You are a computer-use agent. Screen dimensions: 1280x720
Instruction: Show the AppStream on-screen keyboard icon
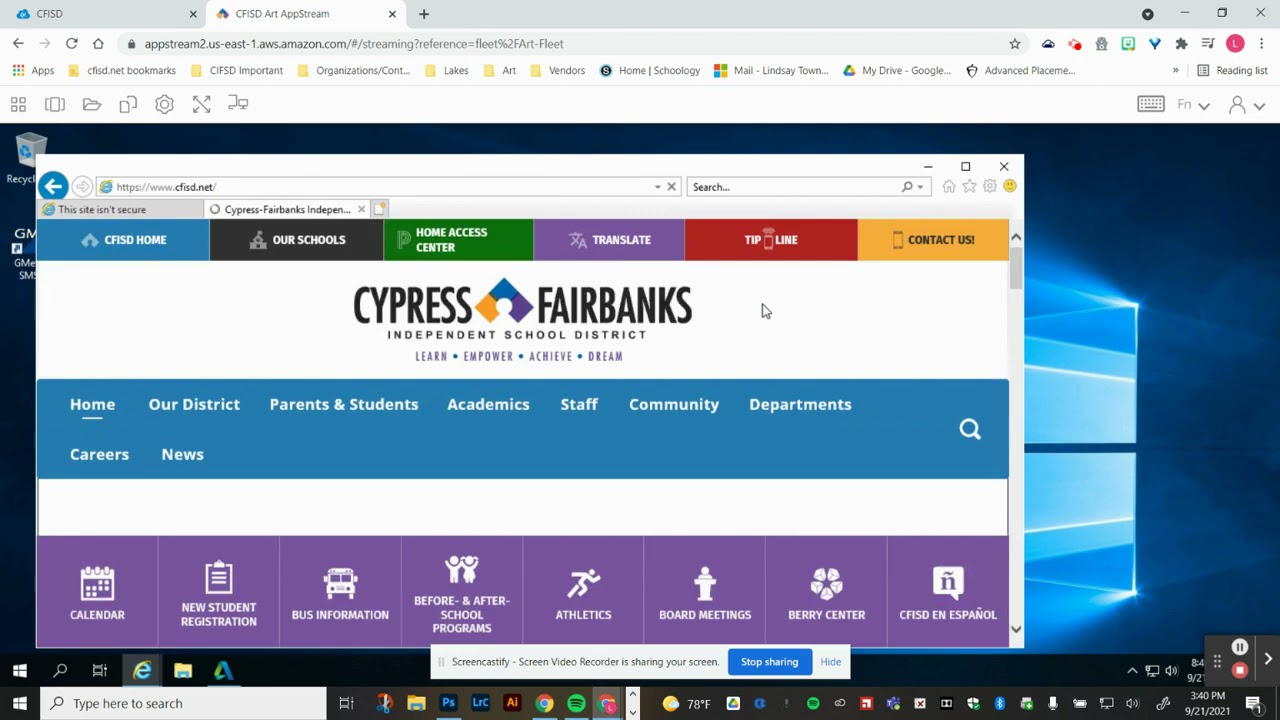click(x=1151, y=104)
